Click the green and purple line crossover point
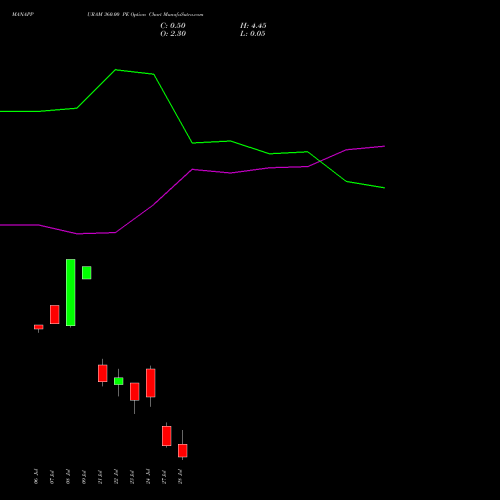The height and width of the screenshot is (500, 500). 319,161
